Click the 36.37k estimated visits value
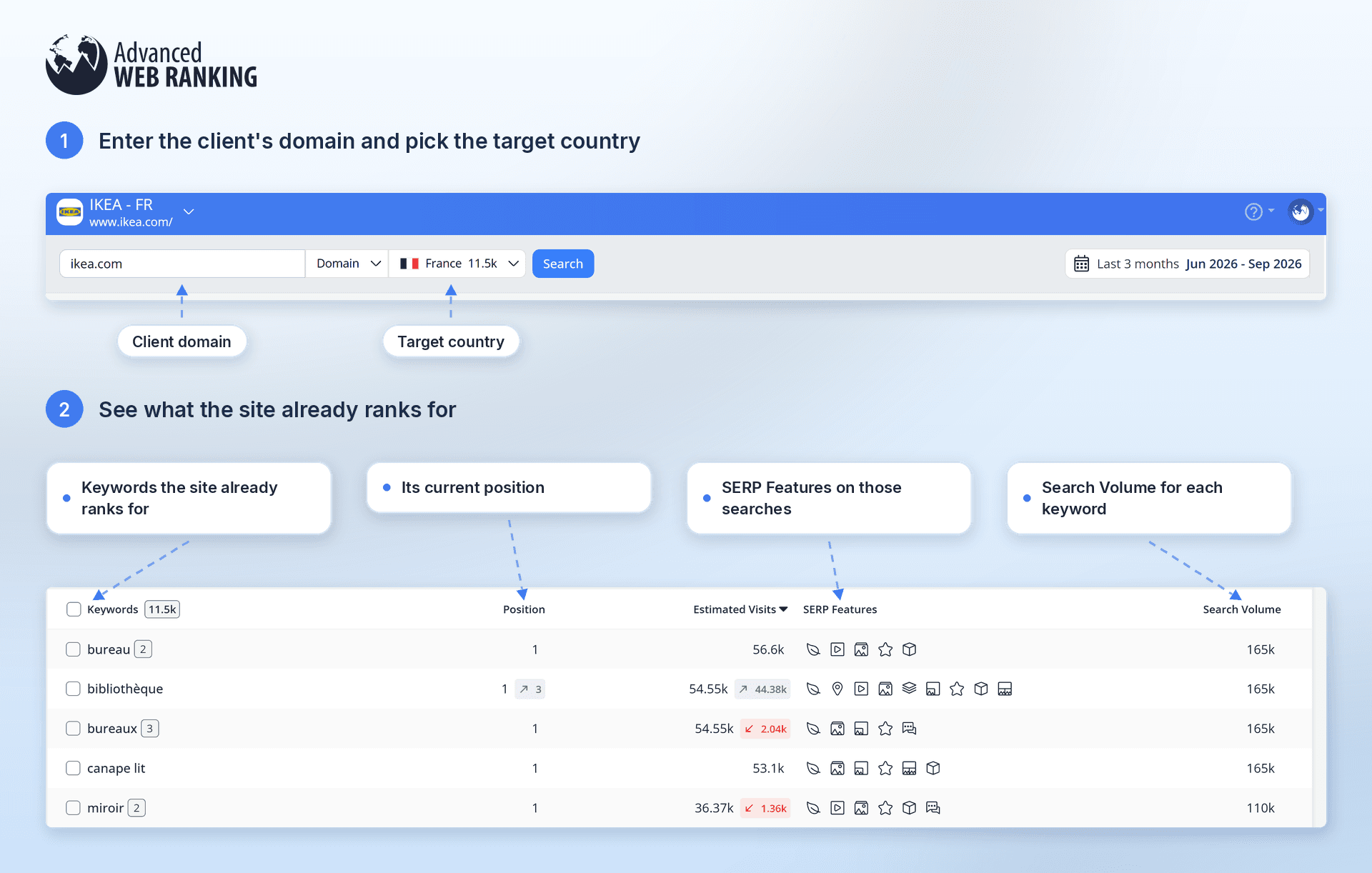The image size is (1372, 873). 714,808
